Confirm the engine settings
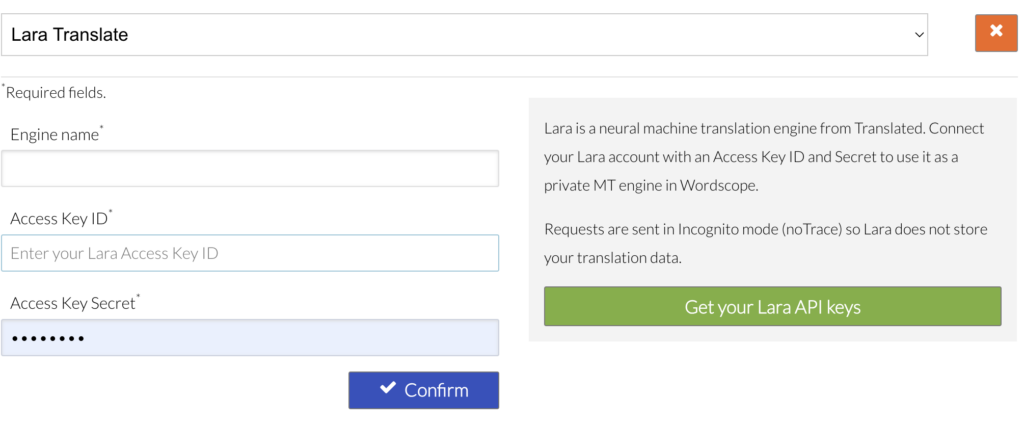The image size is (1024, 425). [x=424, y=390]
